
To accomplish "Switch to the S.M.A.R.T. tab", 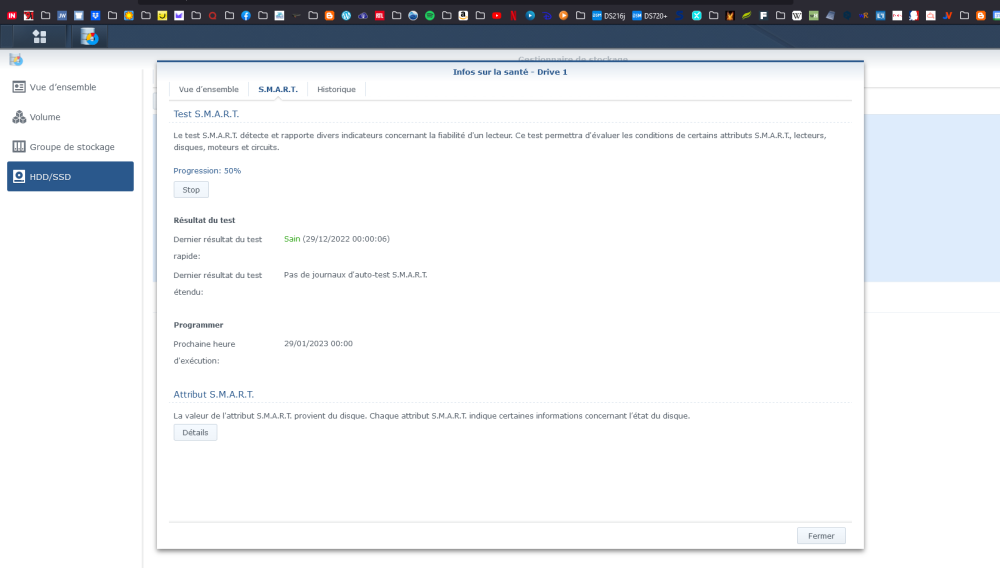I will [278, 89].
